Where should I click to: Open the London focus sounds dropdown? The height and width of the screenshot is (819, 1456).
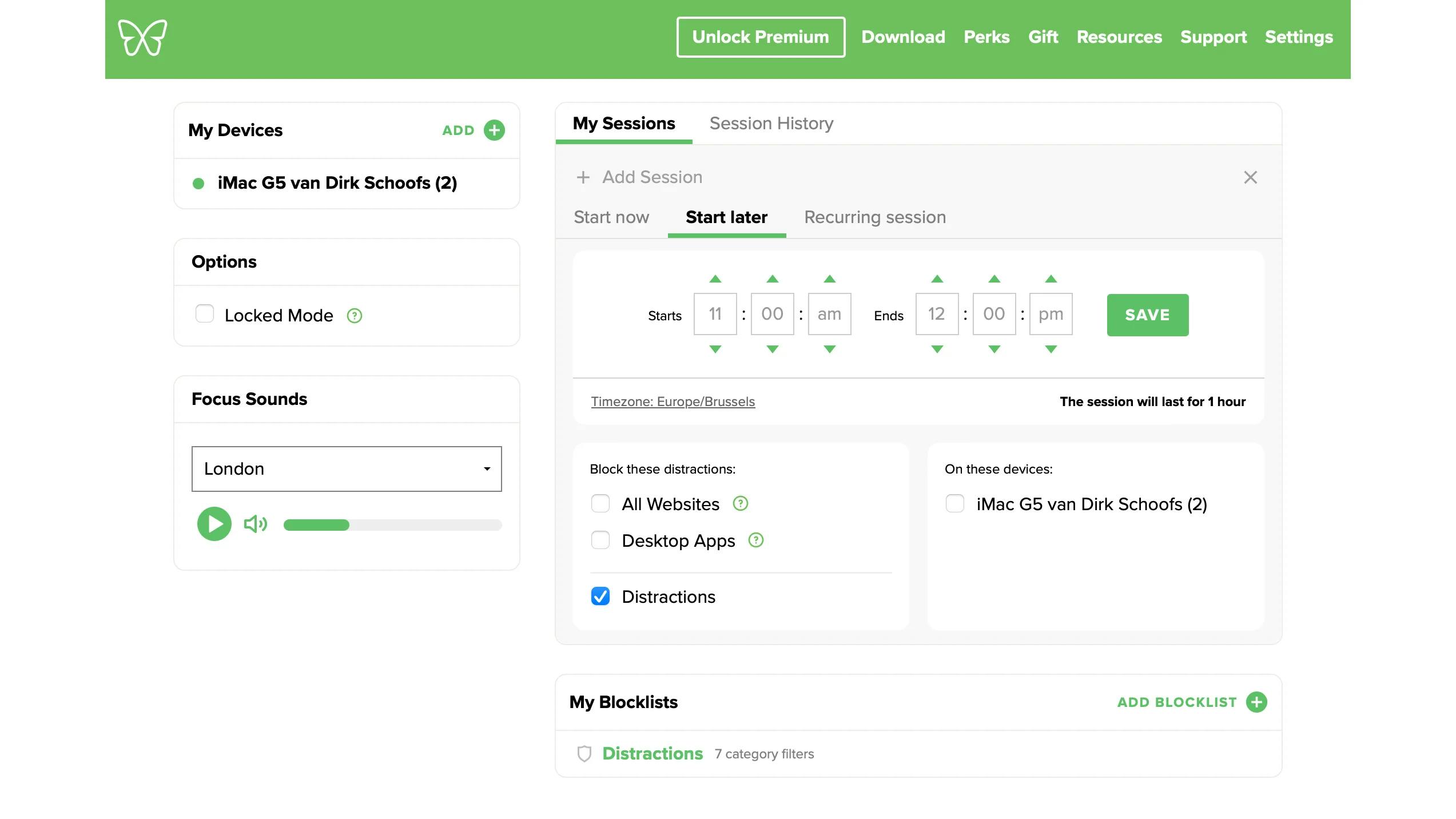coord(347,468)
